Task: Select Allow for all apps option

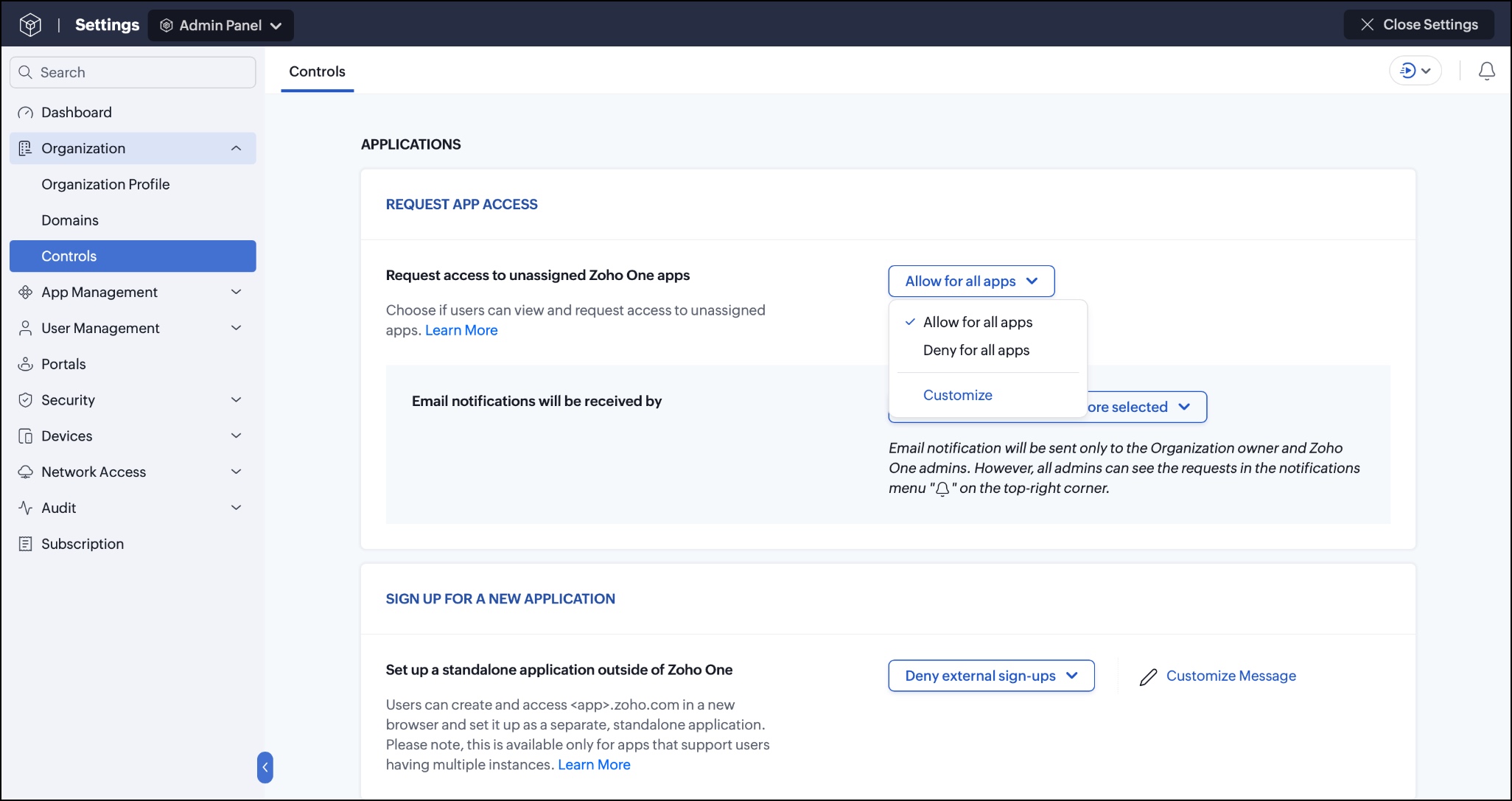Action: [978, 322]
